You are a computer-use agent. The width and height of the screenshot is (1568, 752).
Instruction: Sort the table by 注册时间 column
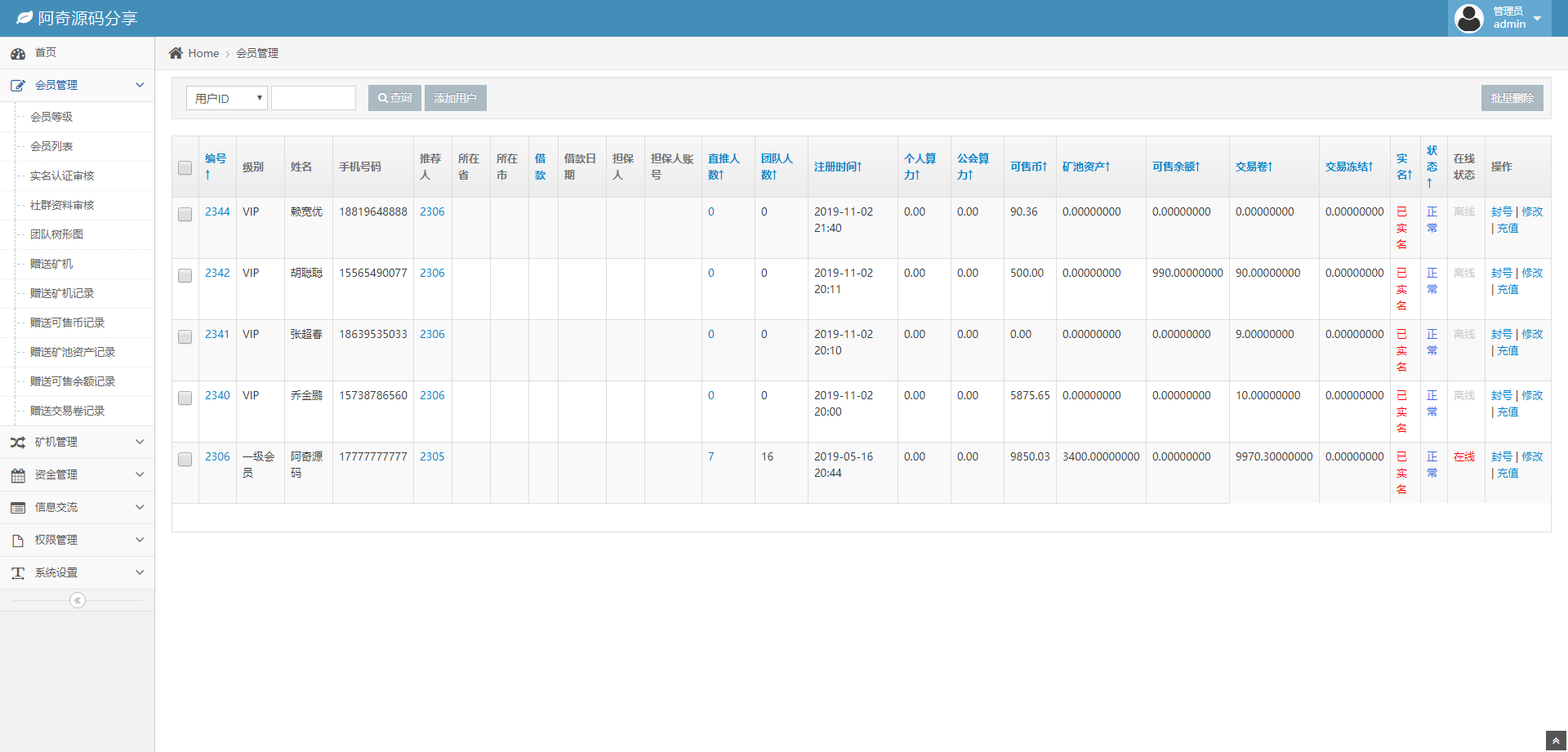click(838, 167)
